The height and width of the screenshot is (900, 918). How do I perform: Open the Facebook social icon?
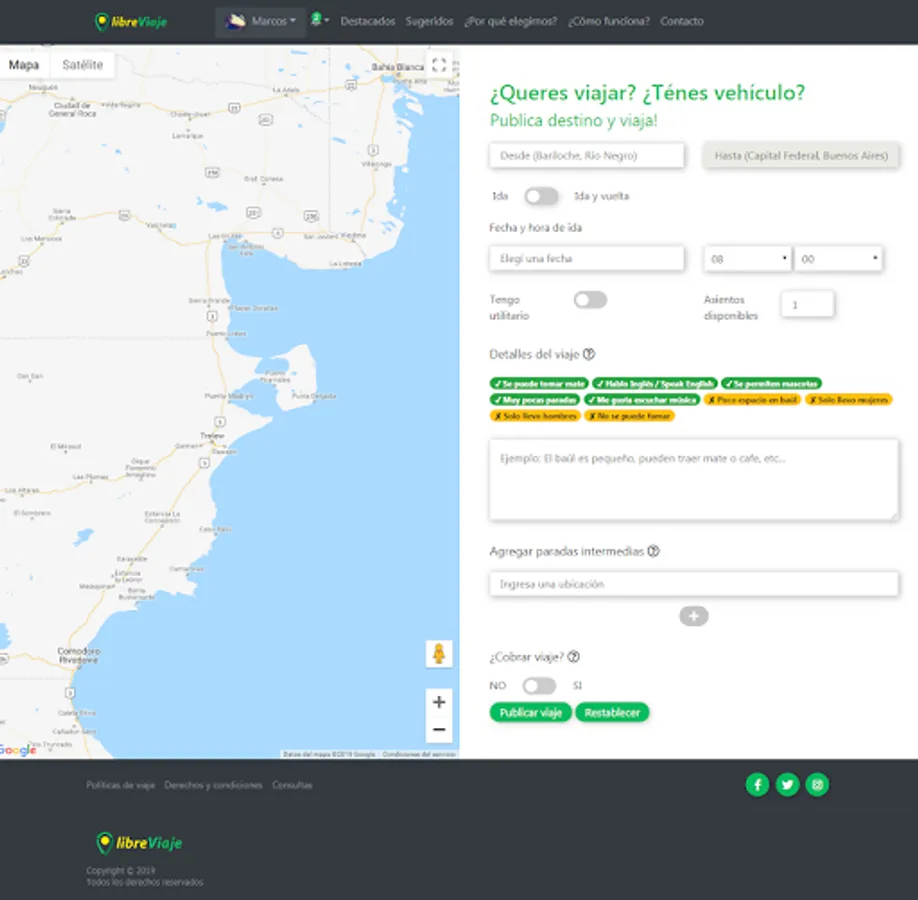pos(758,785)
